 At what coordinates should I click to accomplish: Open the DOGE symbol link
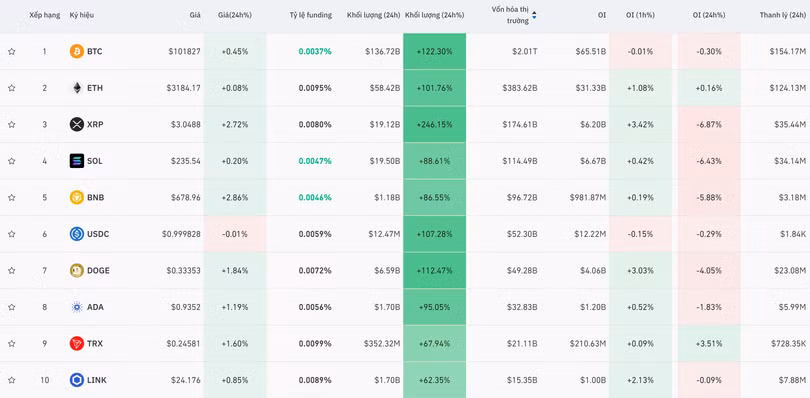click(98, 270)
